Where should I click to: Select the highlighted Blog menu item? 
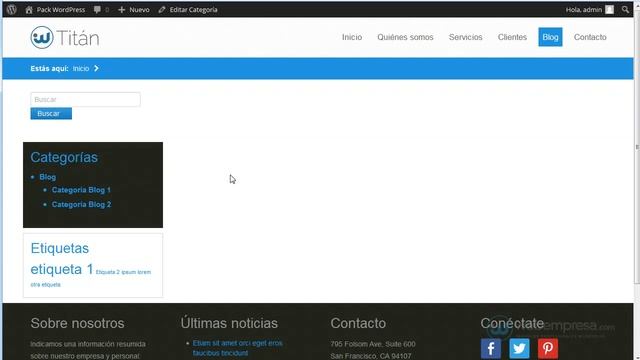[550, 37]
